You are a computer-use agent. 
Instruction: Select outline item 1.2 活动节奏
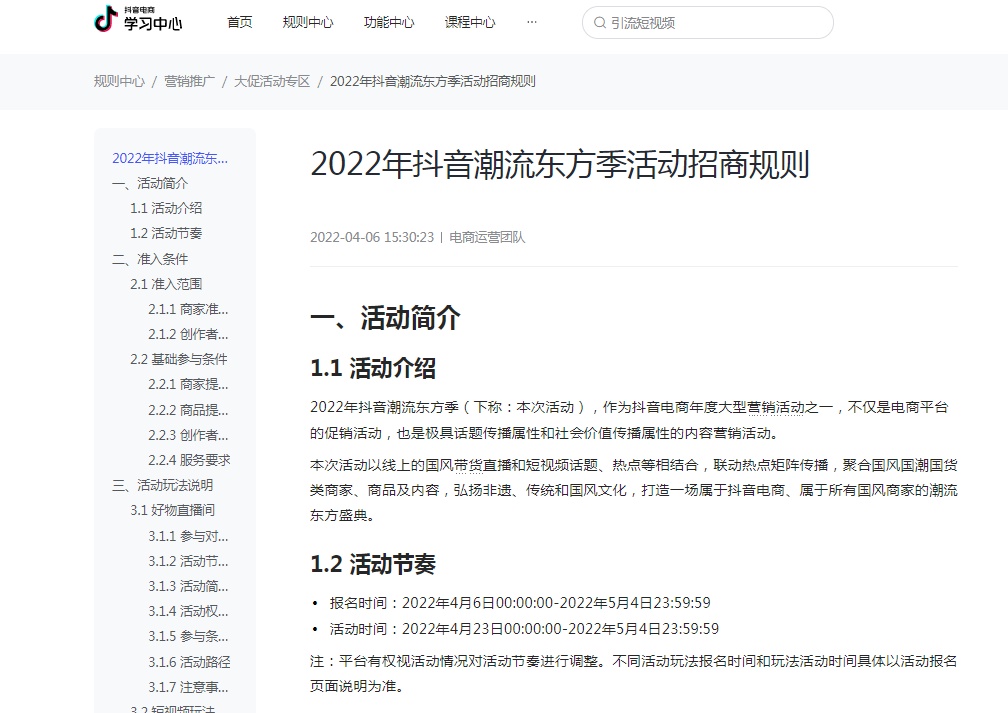coord(166,233)
